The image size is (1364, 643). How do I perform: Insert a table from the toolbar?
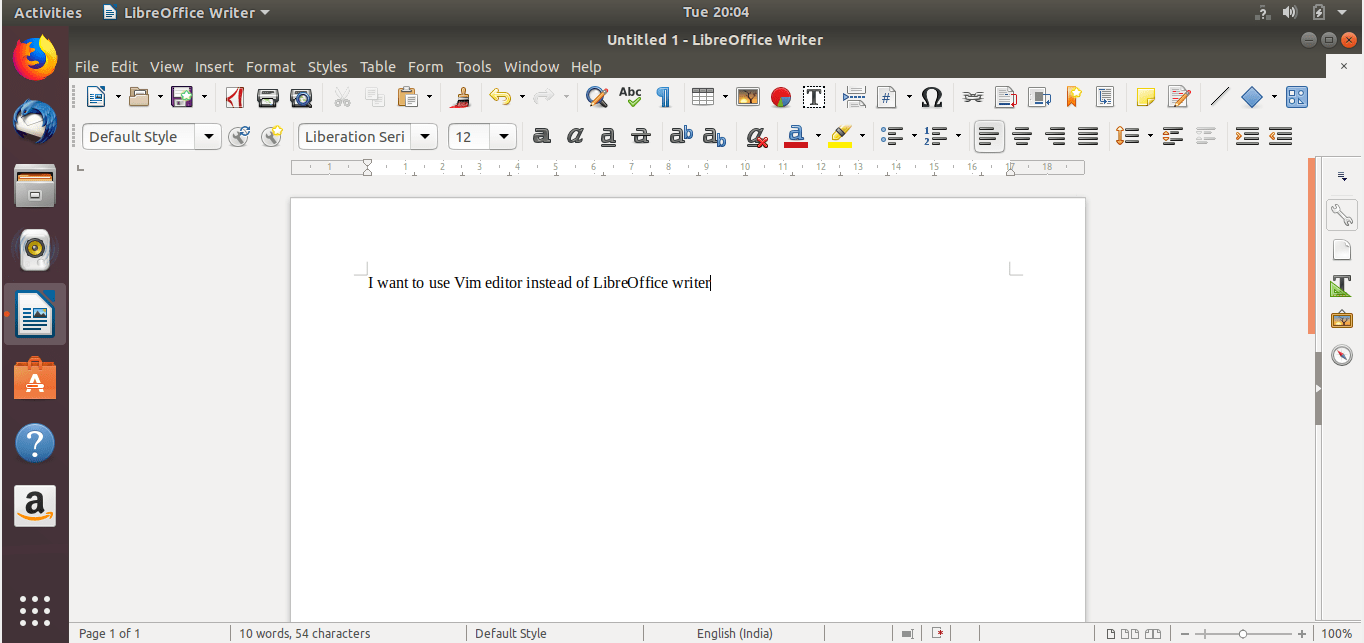703,97
